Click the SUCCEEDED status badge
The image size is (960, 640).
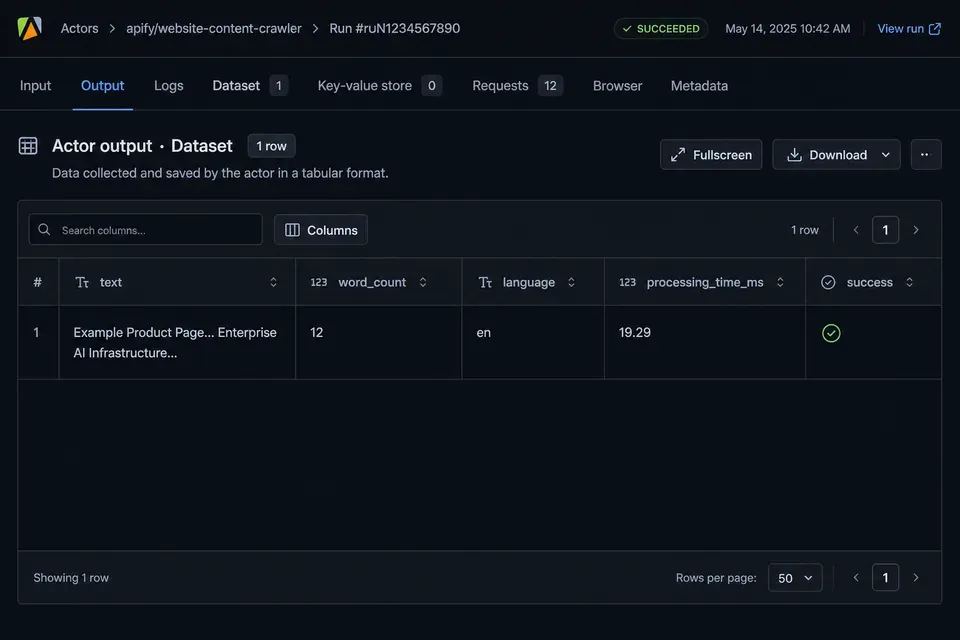pyautogui.click(x=661, y=29)
